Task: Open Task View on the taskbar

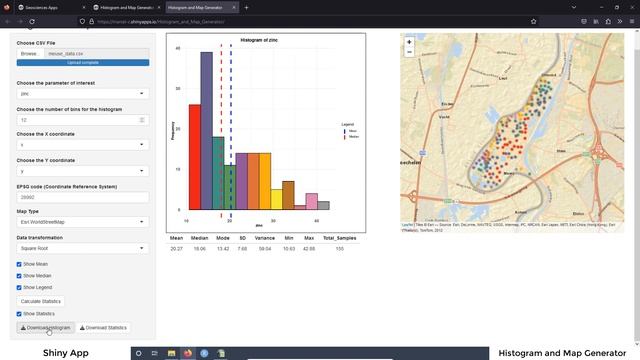Action: (155, 353)
